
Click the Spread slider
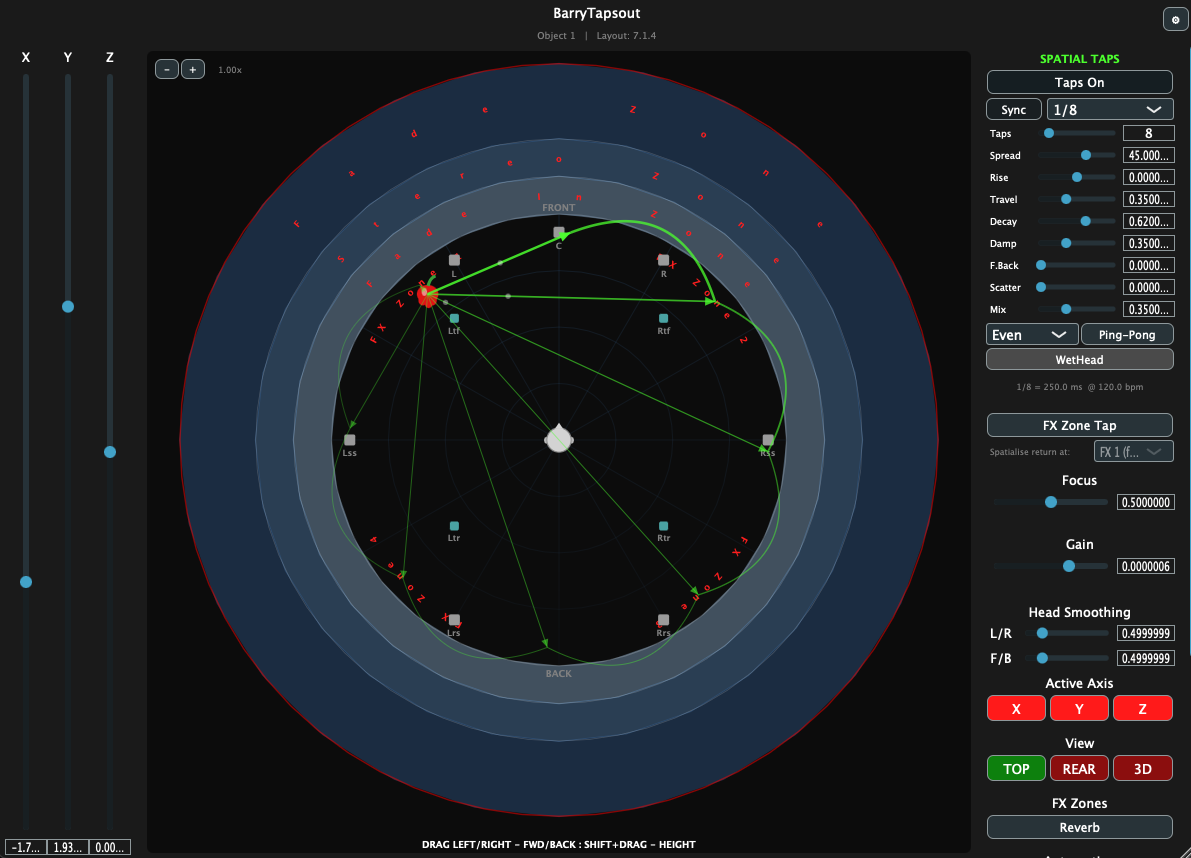pos(1077,155)
